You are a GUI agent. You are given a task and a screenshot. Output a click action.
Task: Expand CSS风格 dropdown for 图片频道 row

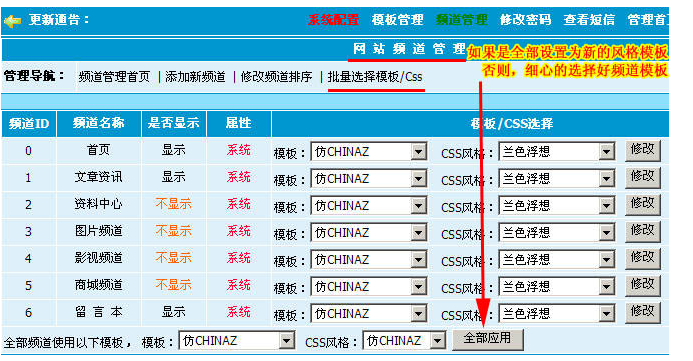(557, 232)
